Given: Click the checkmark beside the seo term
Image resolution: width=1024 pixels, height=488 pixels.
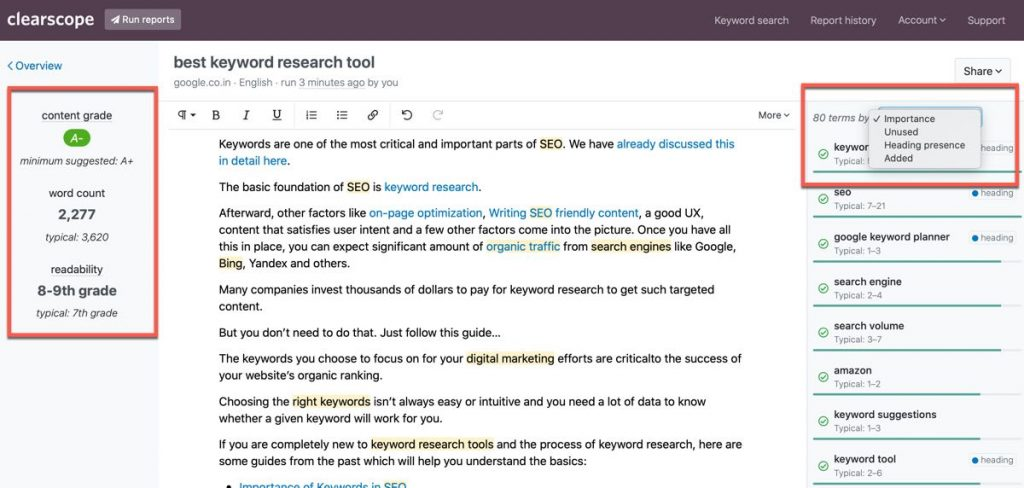Looking at the screenshot, I should point(823,199).
